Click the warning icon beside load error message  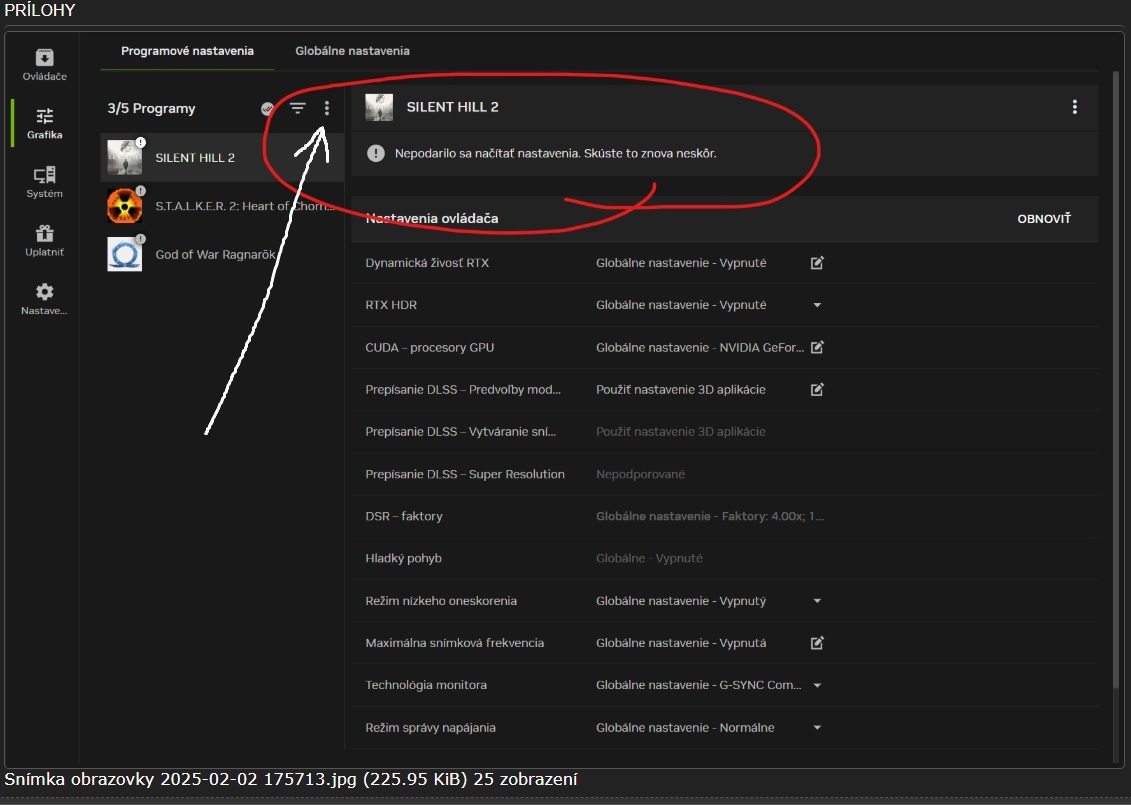(x=376, y=153)
